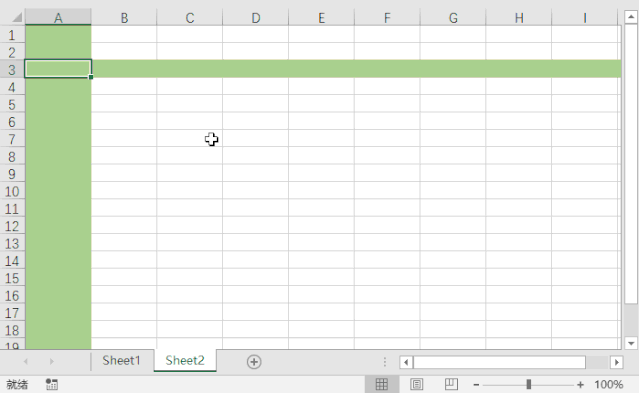
Task: Add a new sheet with plus icon
Action: (254, 362)
